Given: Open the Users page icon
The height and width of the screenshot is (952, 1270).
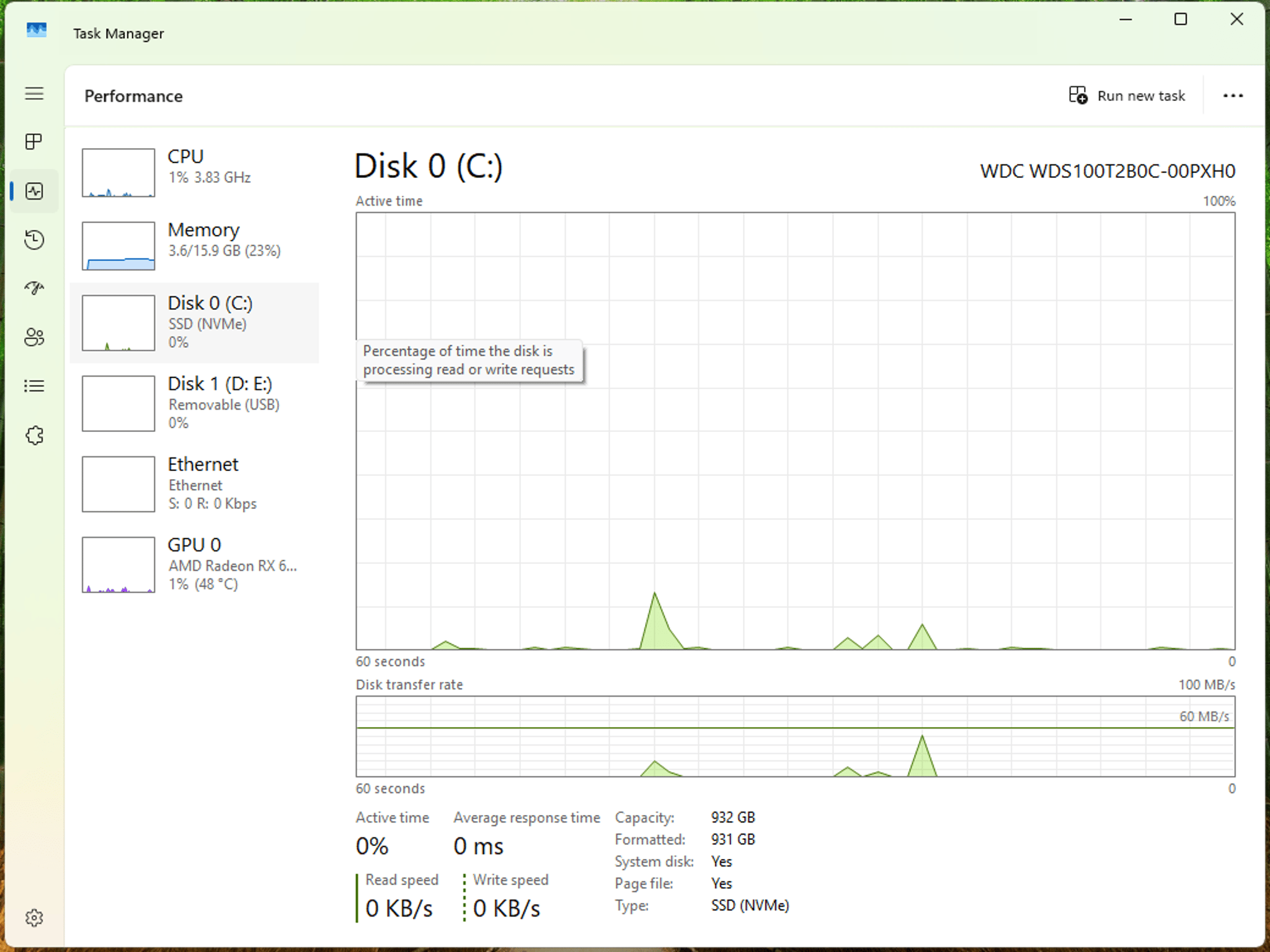Looking at the screenshot, I should 34,337.
